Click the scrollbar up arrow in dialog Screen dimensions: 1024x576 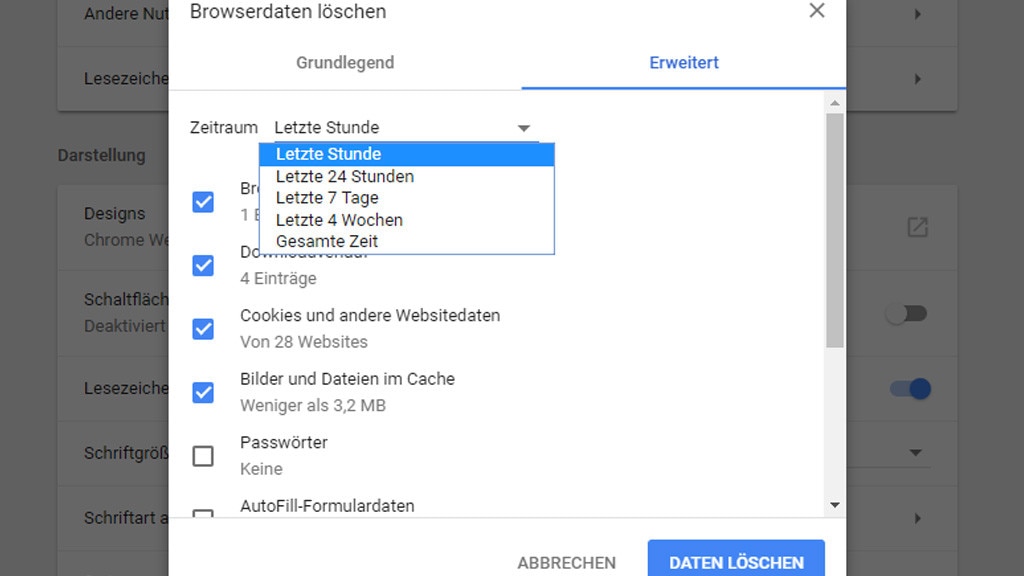point(835,103)
